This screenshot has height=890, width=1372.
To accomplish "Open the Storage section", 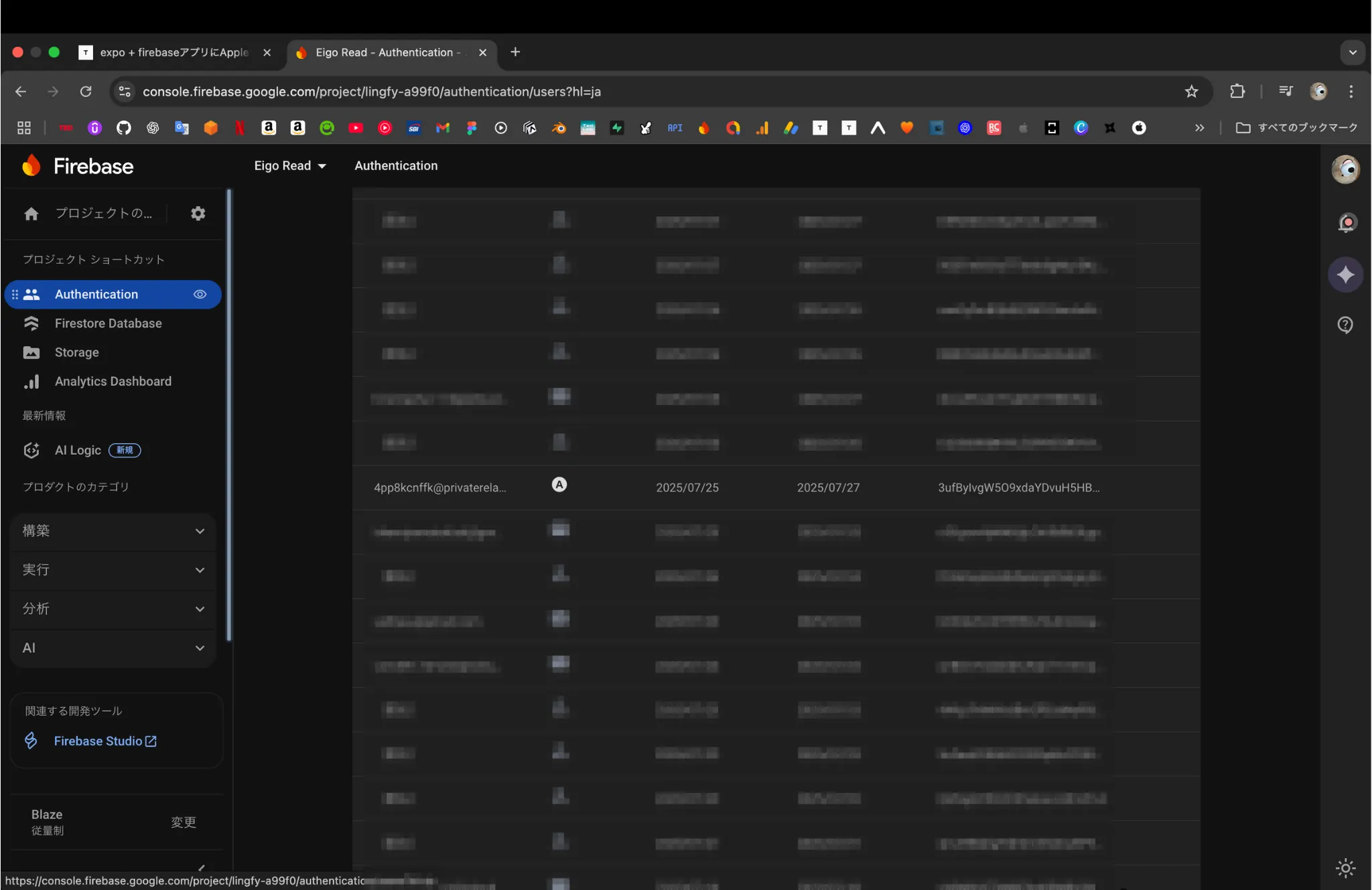I will click(77, 352).
